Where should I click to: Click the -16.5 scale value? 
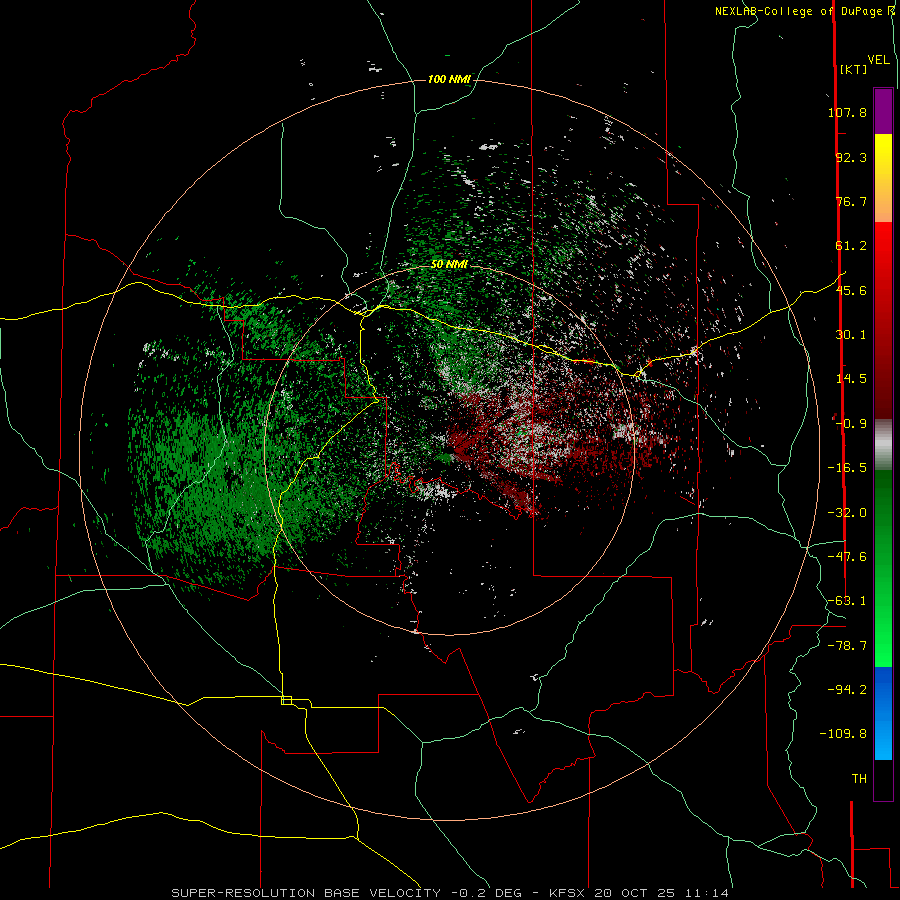(847, 468)
